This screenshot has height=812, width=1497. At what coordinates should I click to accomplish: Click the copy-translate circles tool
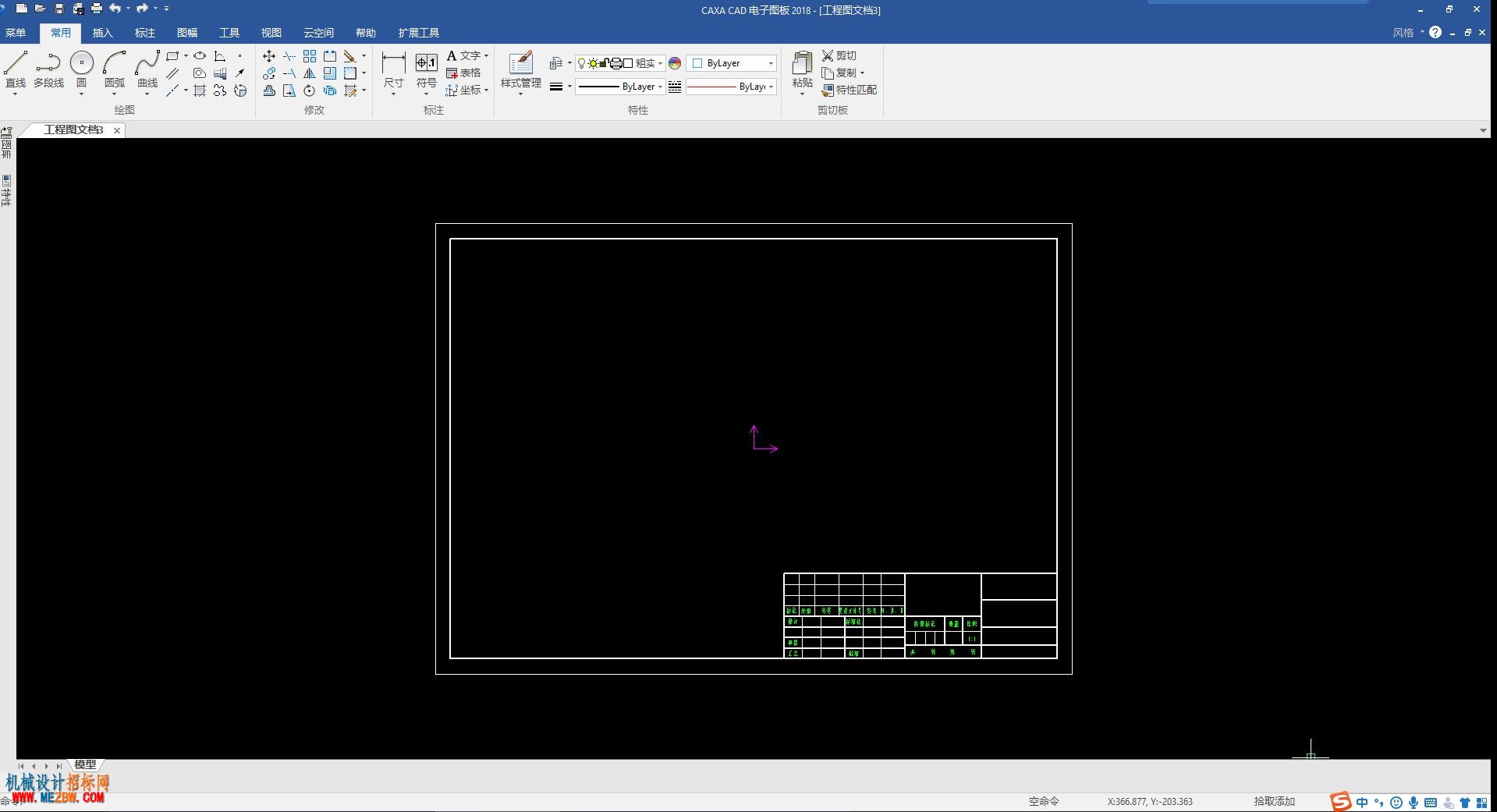click(269, 73)
